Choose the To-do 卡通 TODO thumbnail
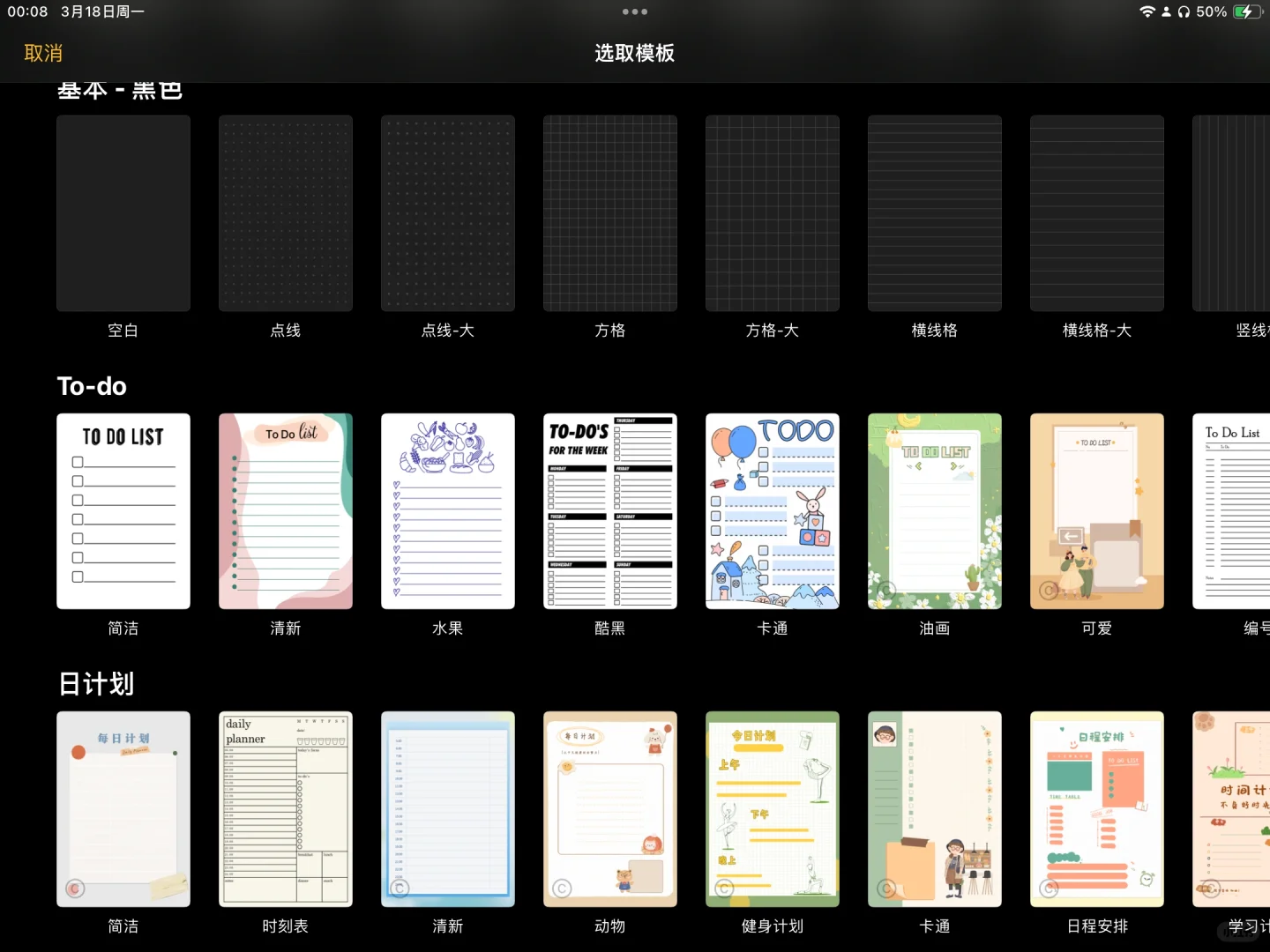The height and width of the screenshot is (952, 1270). [x=773, y=511]
